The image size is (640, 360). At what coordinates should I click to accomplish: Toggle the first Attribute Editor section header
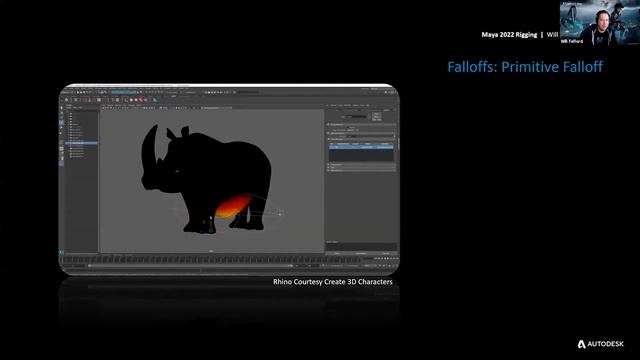pos(361,124)
